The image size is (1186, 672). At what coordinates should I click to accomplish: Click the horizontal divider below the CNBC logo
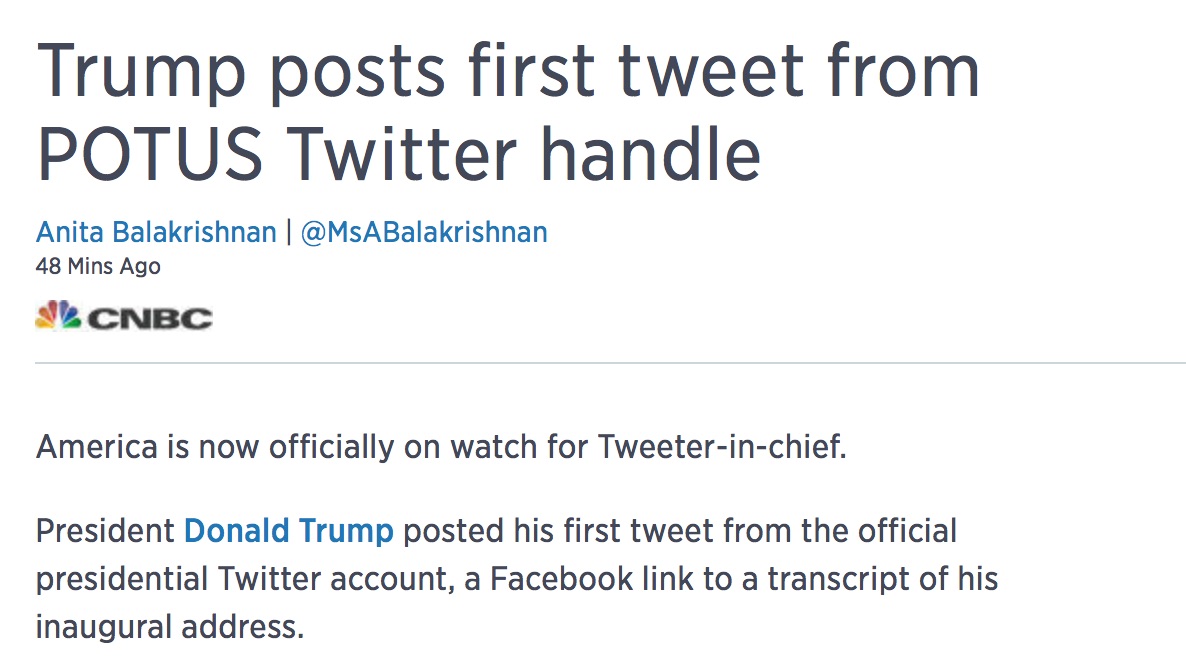tap(610, 363)
